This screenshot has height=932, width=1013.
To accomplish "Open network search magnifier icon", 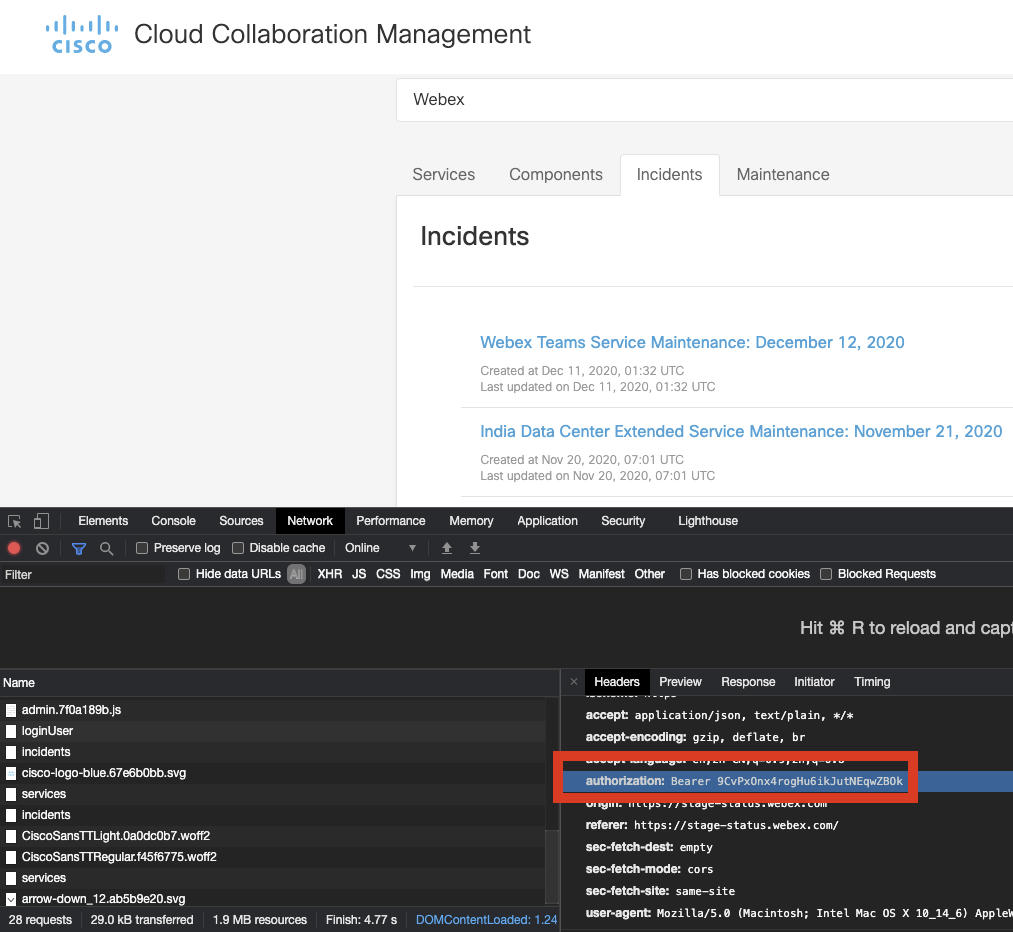I will pyautogui.click(x=107, y=548).
